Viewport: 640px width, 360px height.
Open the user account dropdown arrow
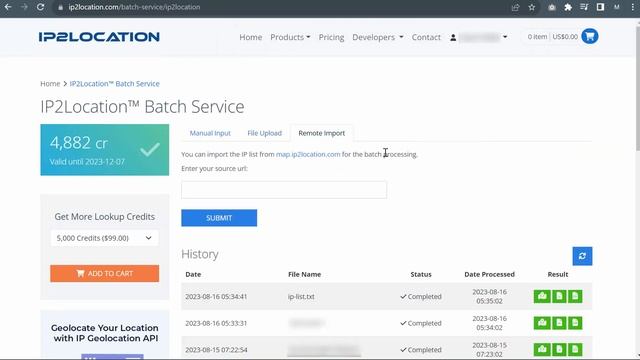click(x=505, y=37)
